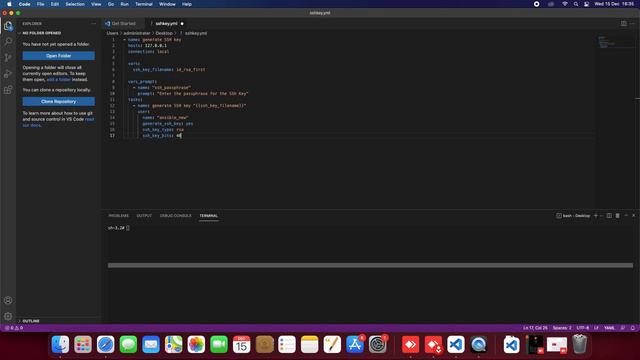The width and height of the screenshot is (640, 360).
Task: Select the bash Desktop terminal label
Action: coord(573,216)
